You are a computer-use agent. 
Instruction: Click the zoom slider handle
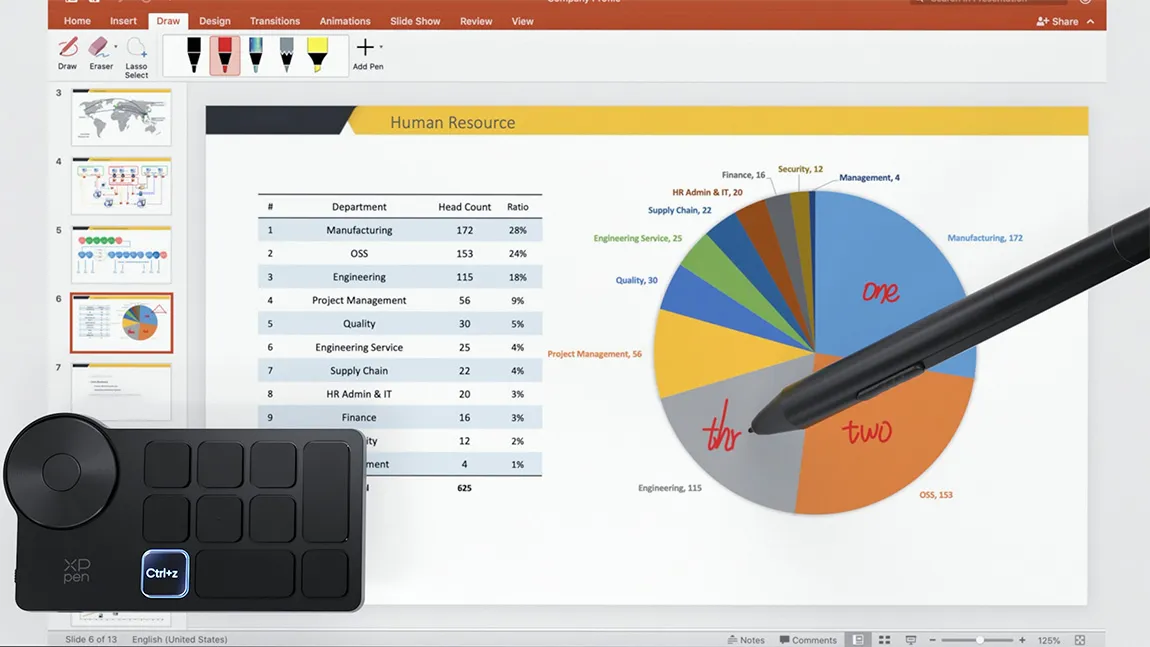[x=980, y=640]
